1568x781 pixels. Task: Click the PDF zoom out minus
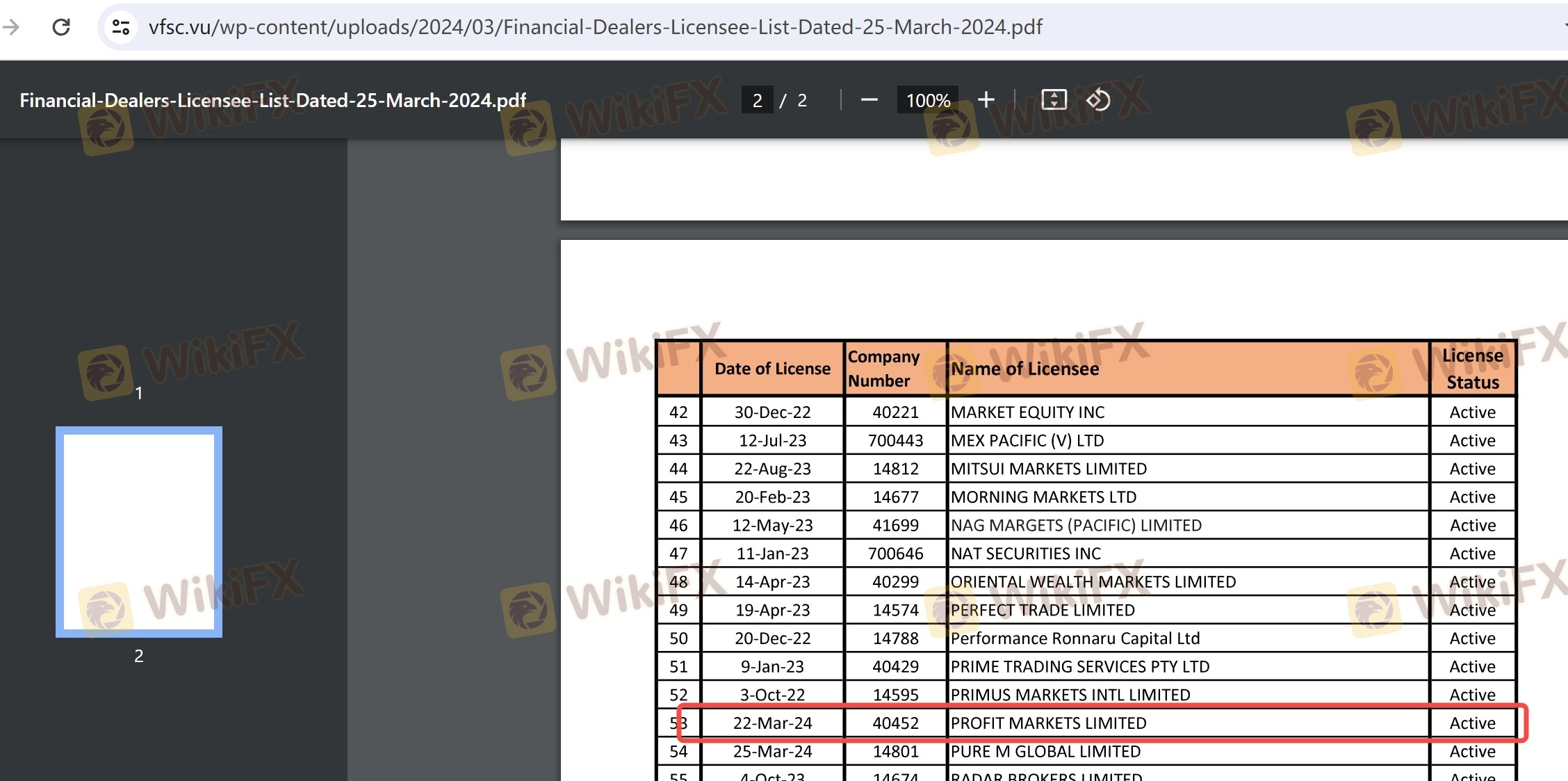[x=869, y=100]
